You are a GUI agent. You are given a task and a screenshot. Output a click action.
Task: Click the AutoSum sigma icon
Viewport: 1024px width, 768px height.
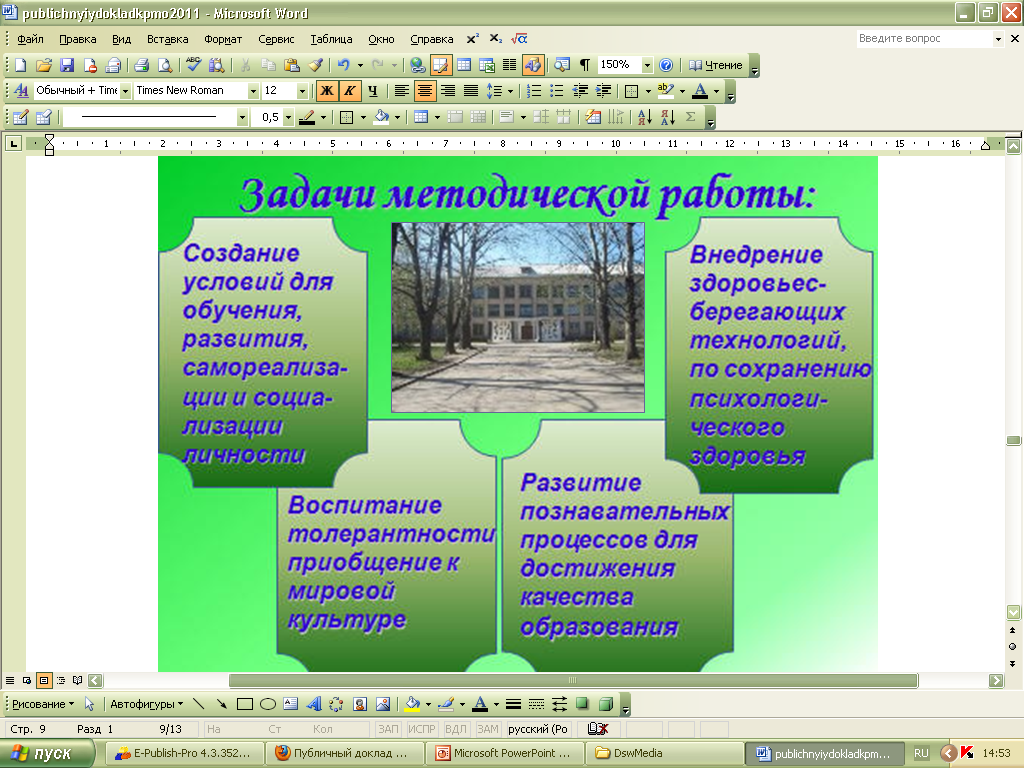click(690, 118)
